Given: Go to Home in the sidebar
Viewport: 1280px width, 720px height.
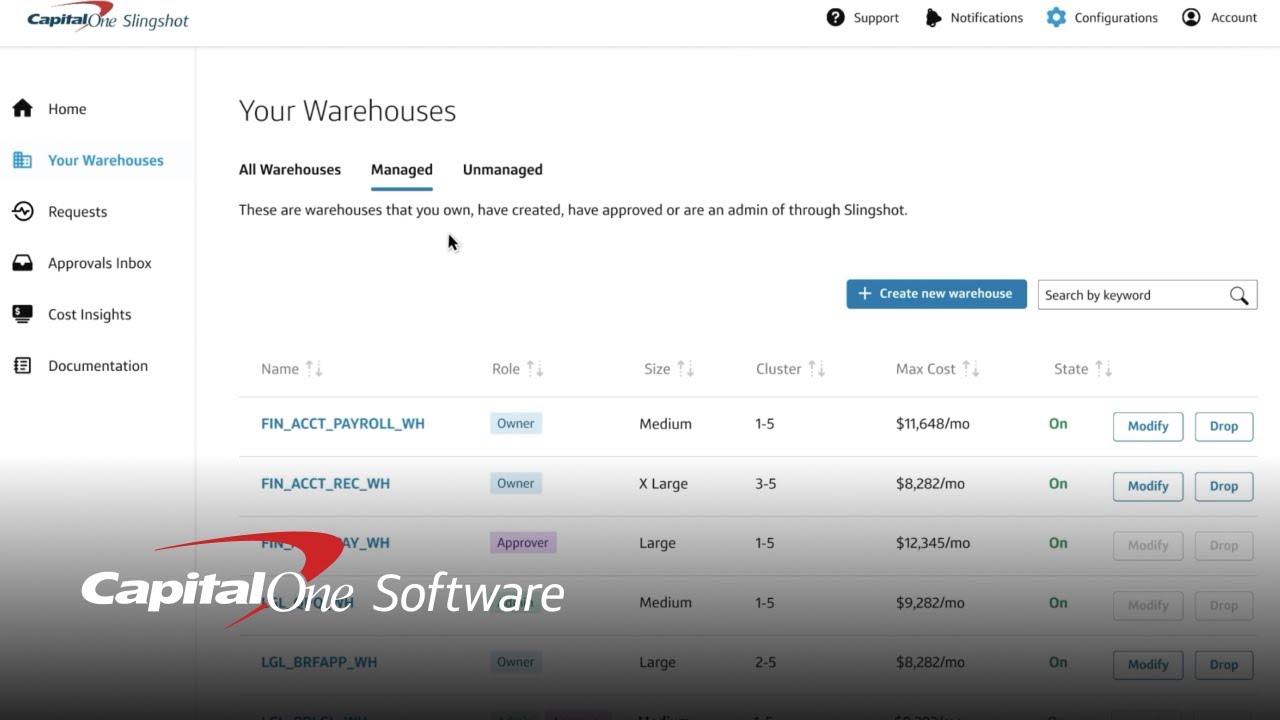Looking at the screenshot, I should coord(67,109).
